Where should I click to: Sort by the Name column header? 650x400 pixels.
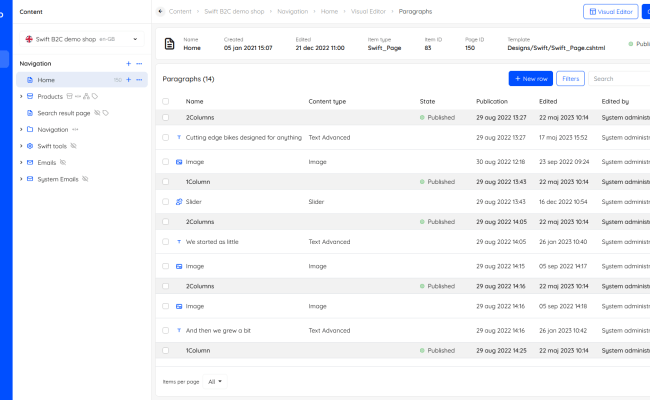click(x=194, y=101)
